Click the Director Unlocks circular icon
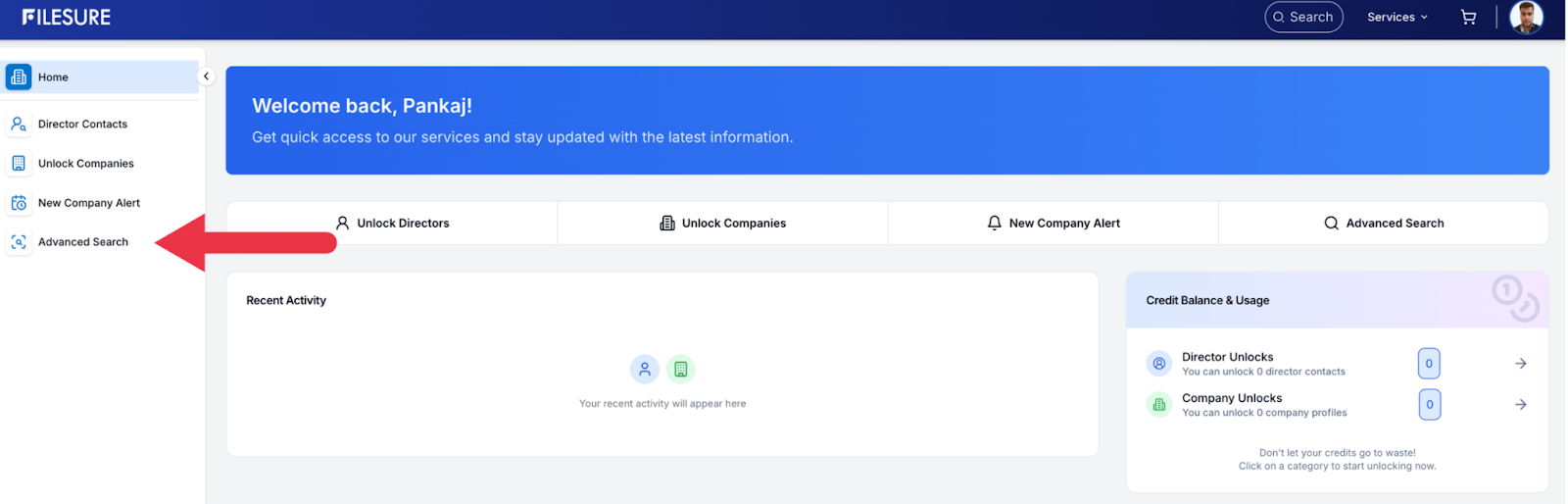The height and width of the screenshot is (504, 1568). pyautogui.click(x=1158, y=364)
